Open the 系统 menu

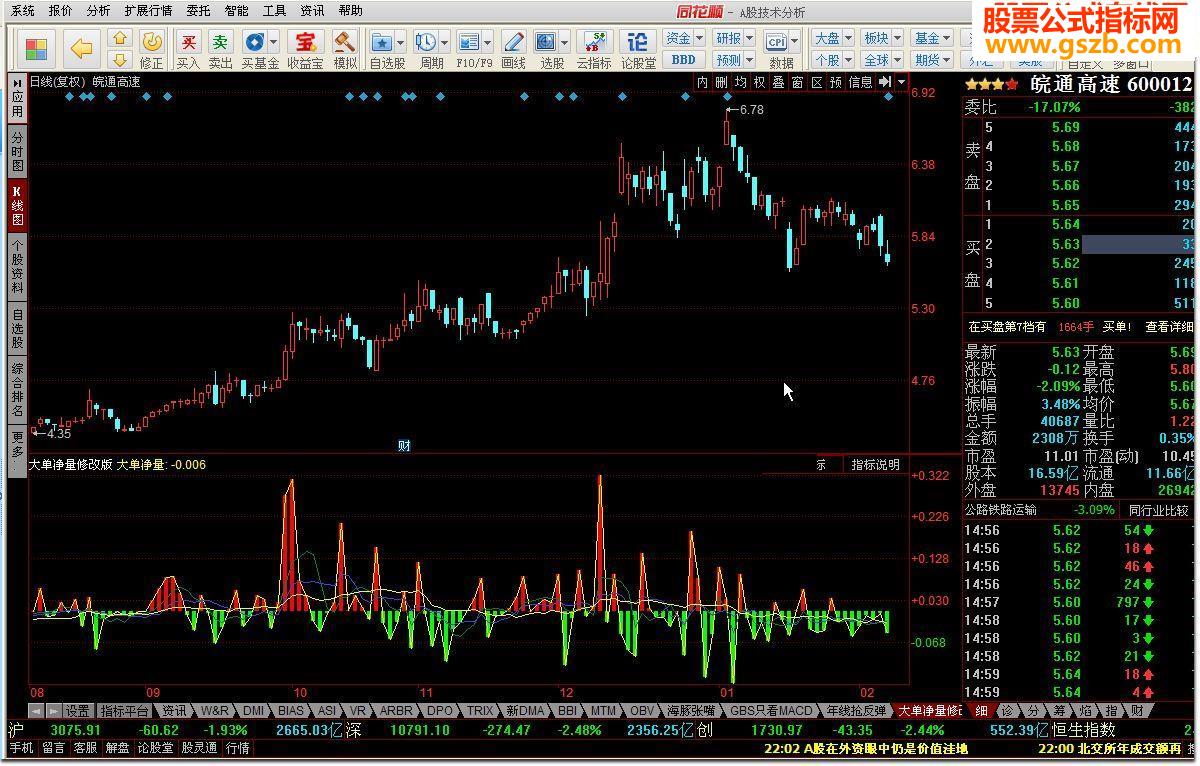coord(21,11)
